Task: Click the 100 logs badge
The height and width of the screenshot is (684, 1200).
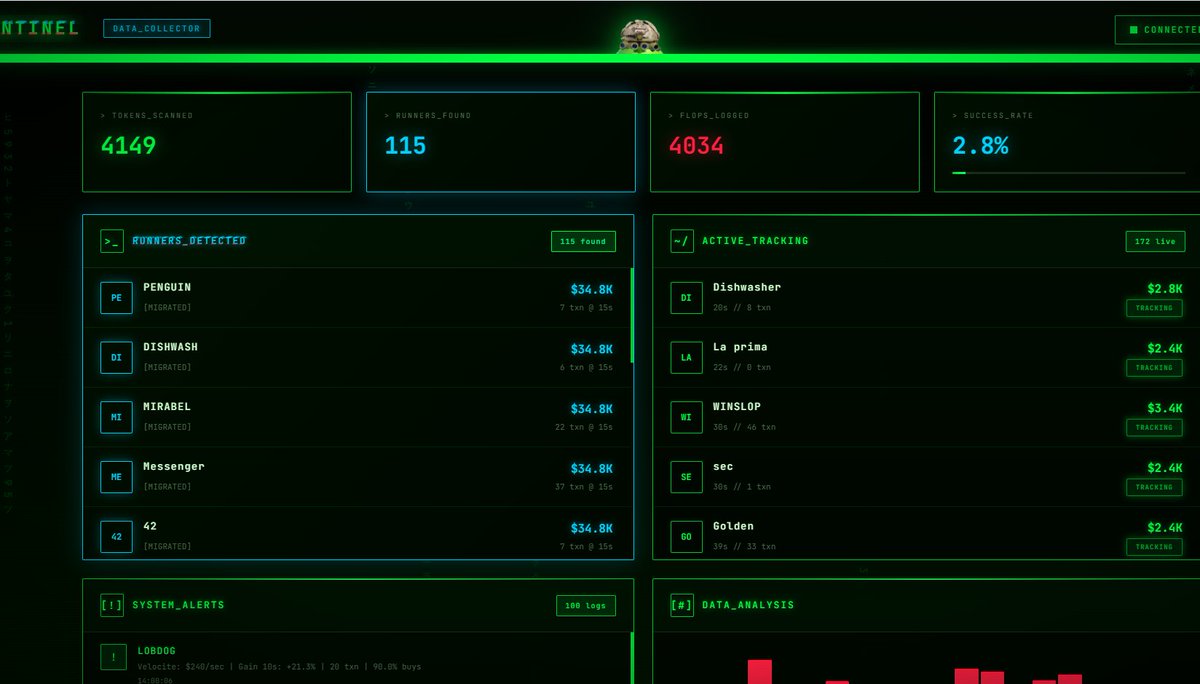Action: coord(586,605)
